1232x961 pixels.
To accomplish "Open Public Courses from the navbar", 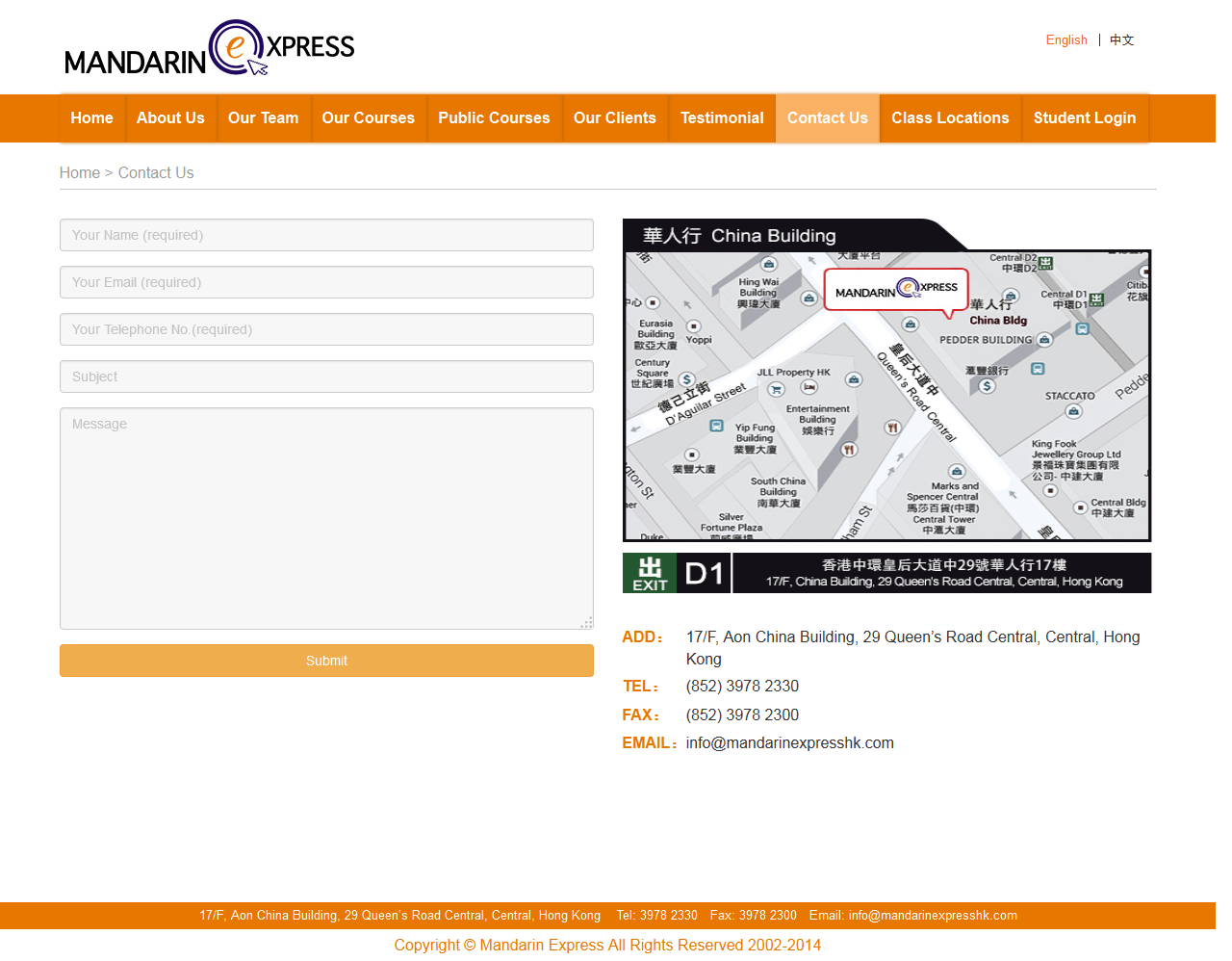I will point(494,118).
